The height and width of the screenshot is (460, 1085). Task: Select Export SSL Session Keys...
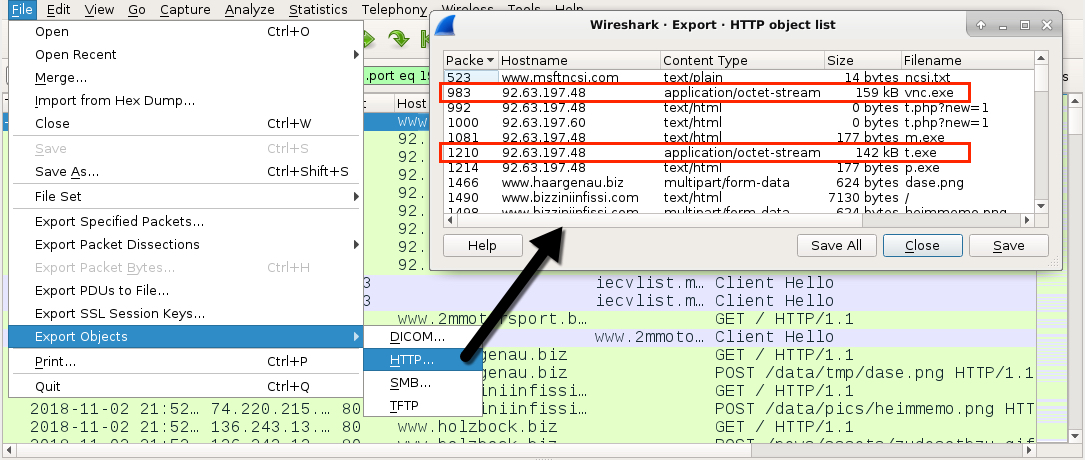coord(185,314)
